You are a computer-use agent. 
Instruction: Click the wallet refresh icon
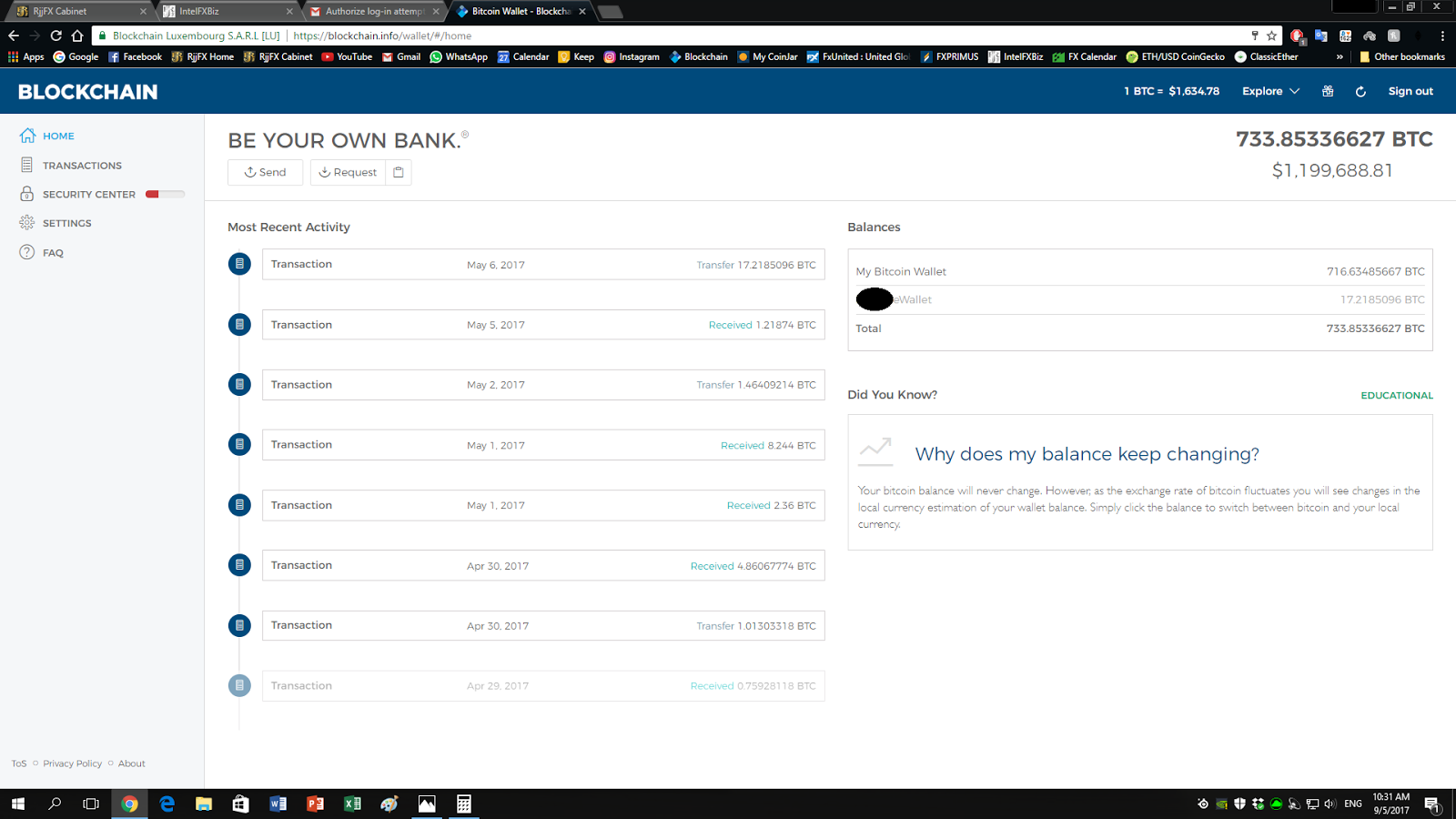(x=1360, y=92)
